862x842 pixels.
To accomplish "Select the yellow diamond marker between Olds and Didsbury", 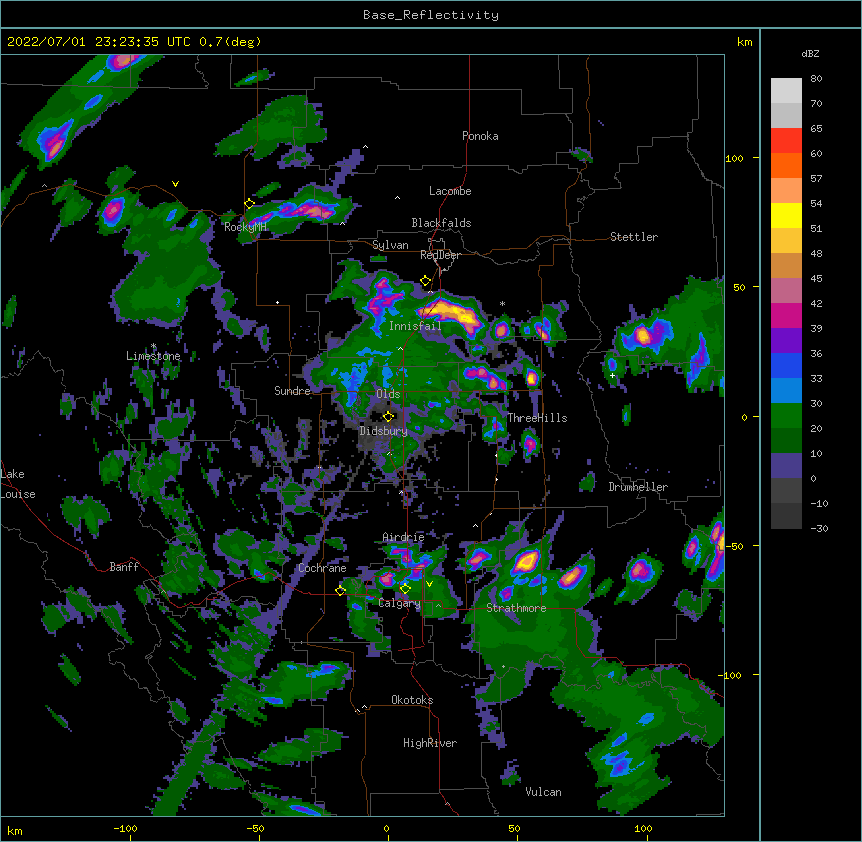I will [389, 416].
